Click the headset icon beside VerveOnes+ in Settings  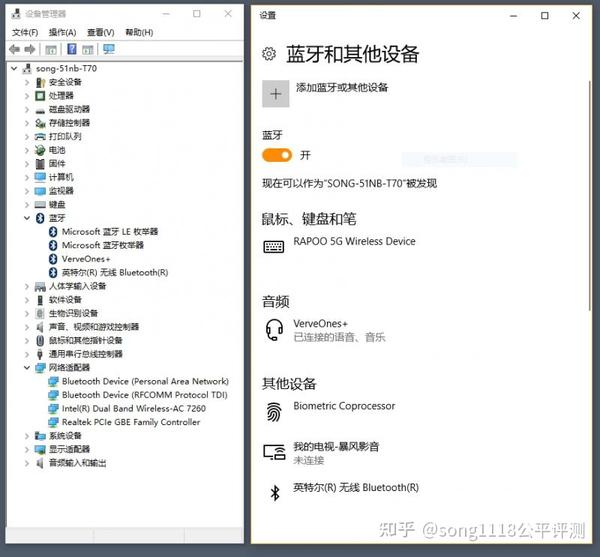(x=274, y=329)
